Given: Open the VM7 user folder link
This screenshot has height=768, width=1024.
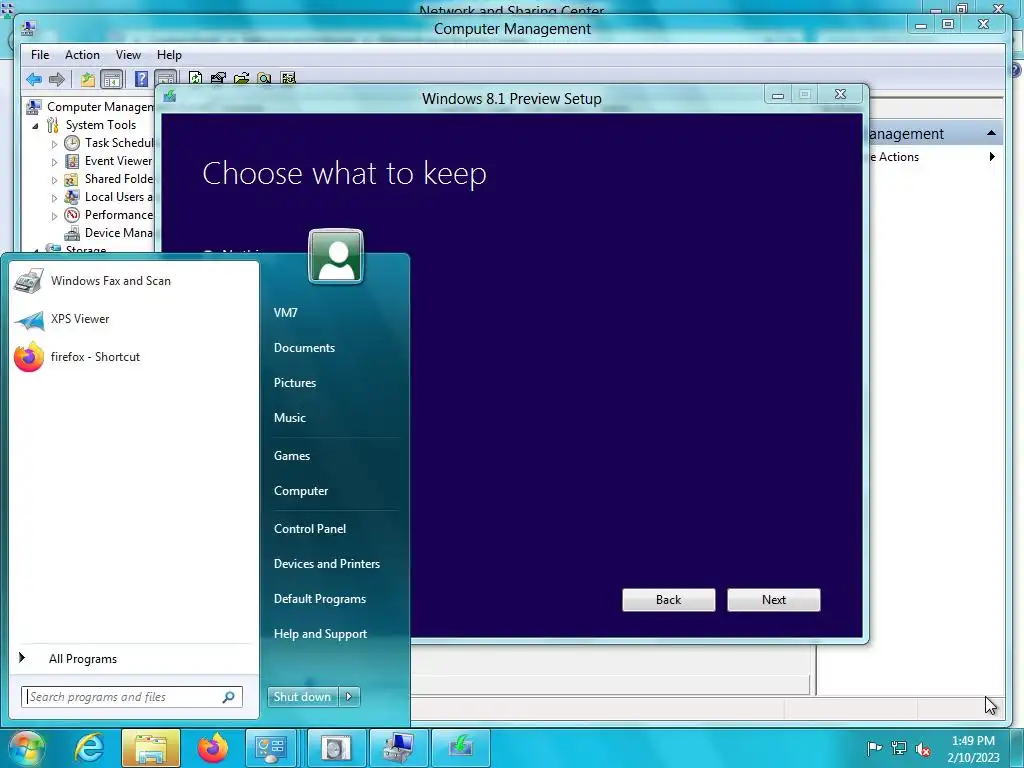Looking at the screenshot, I should (x=285, y=313).
